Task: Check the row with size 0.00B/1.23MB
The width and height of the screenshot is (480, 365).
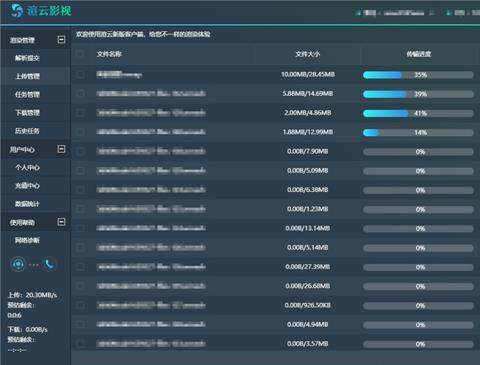Action: coord(80,209)
